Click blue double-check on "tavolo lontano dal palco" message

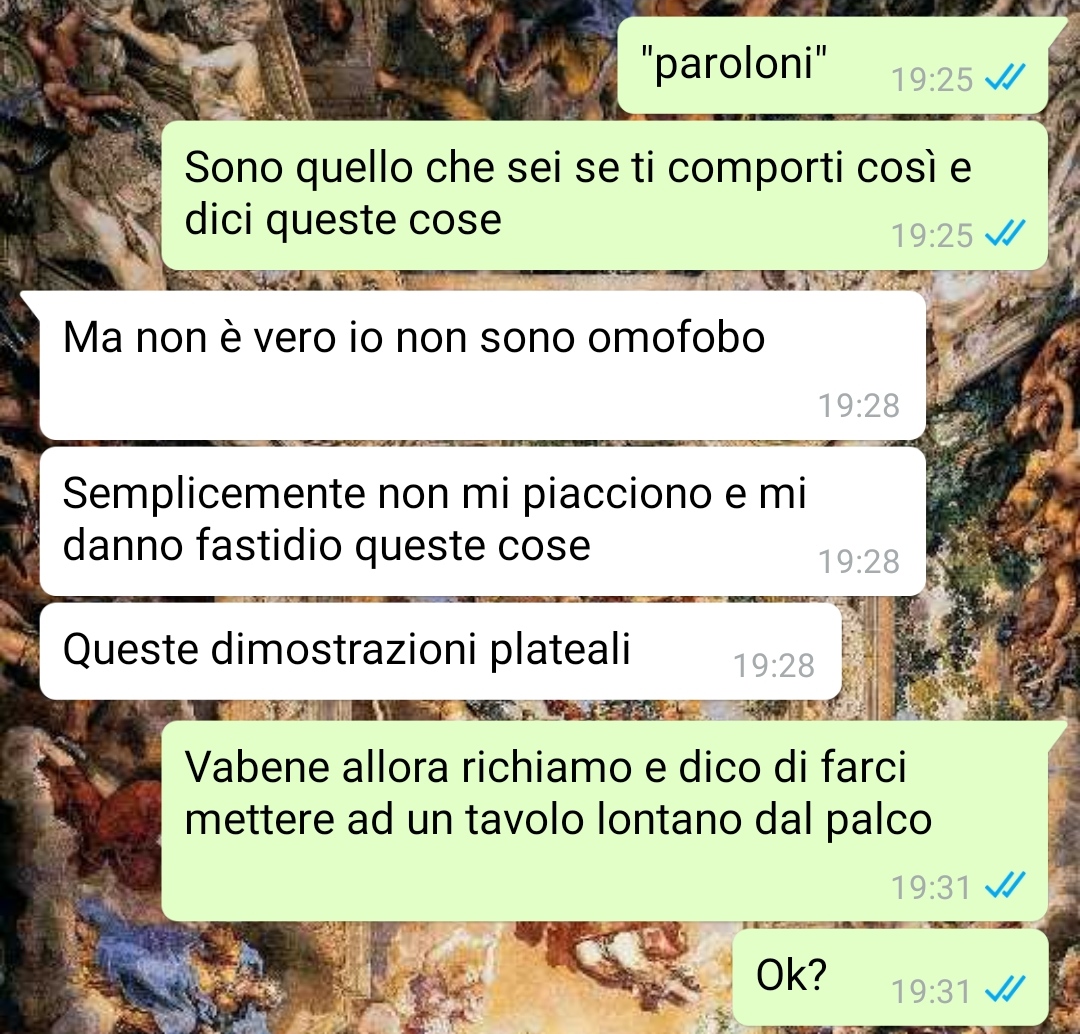point(1006,885)
